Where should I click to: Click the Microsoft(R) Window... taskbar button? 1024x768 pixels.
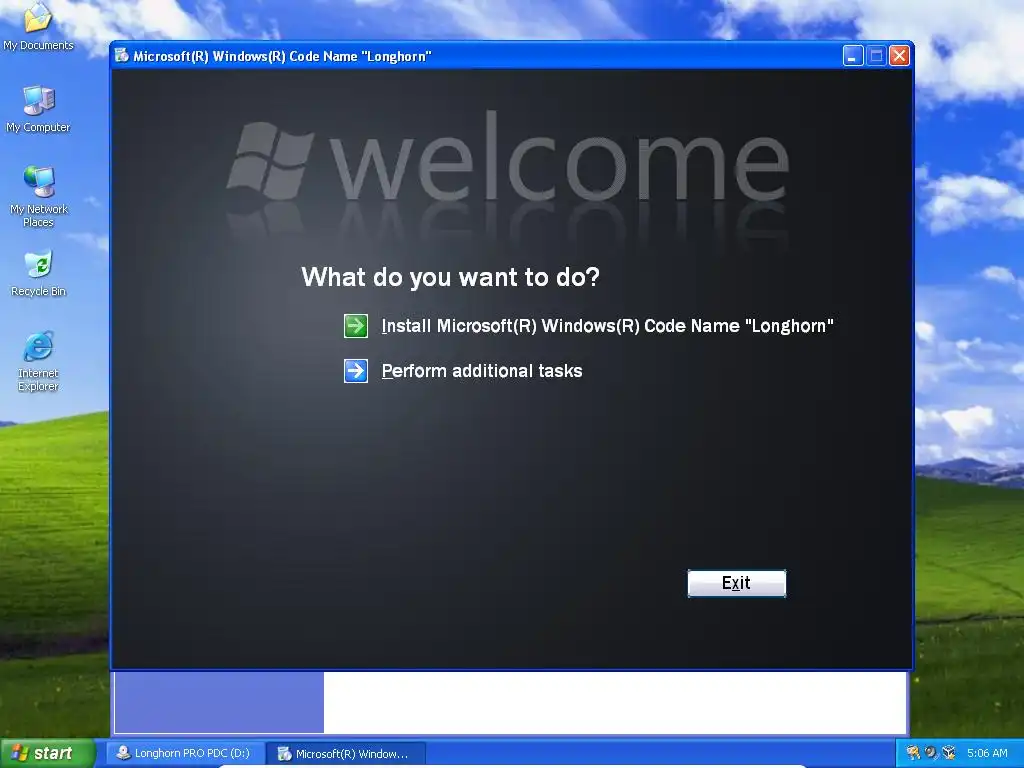point(347,754)
